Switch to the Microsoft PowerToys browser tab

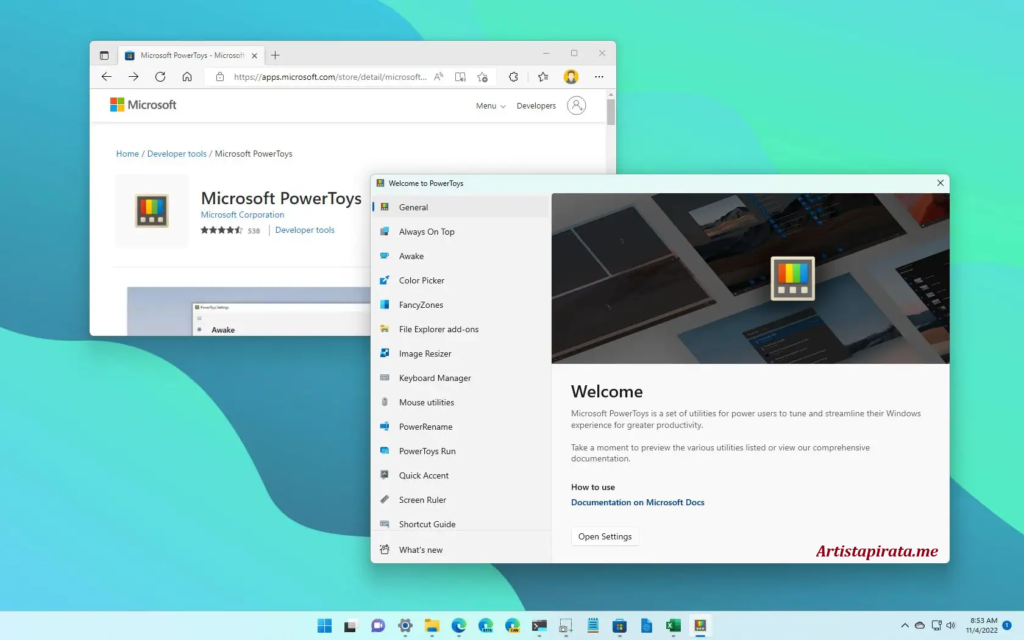(185, 55)
